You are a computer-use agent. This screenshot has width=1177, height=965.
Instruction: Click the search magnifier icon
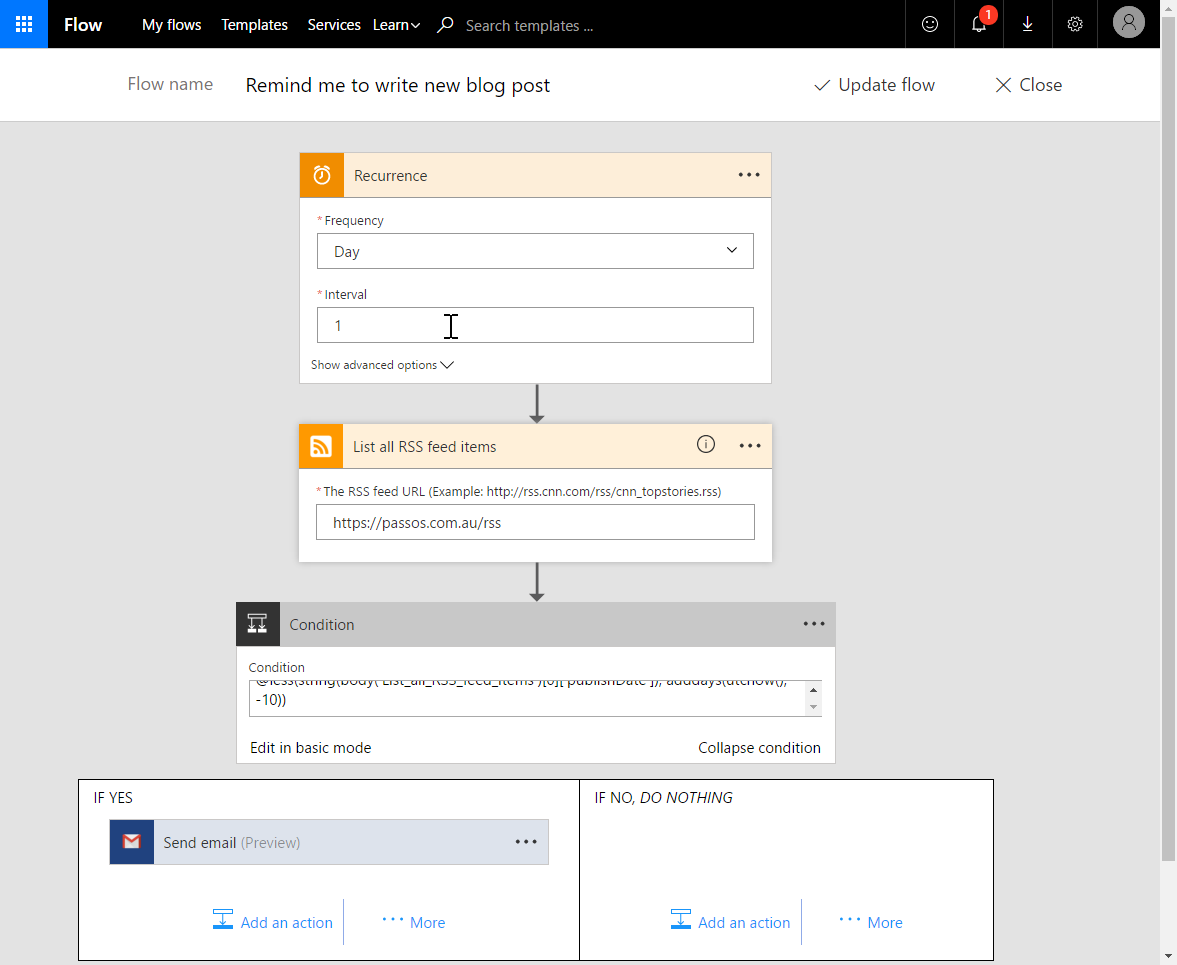tap(445, 25)
